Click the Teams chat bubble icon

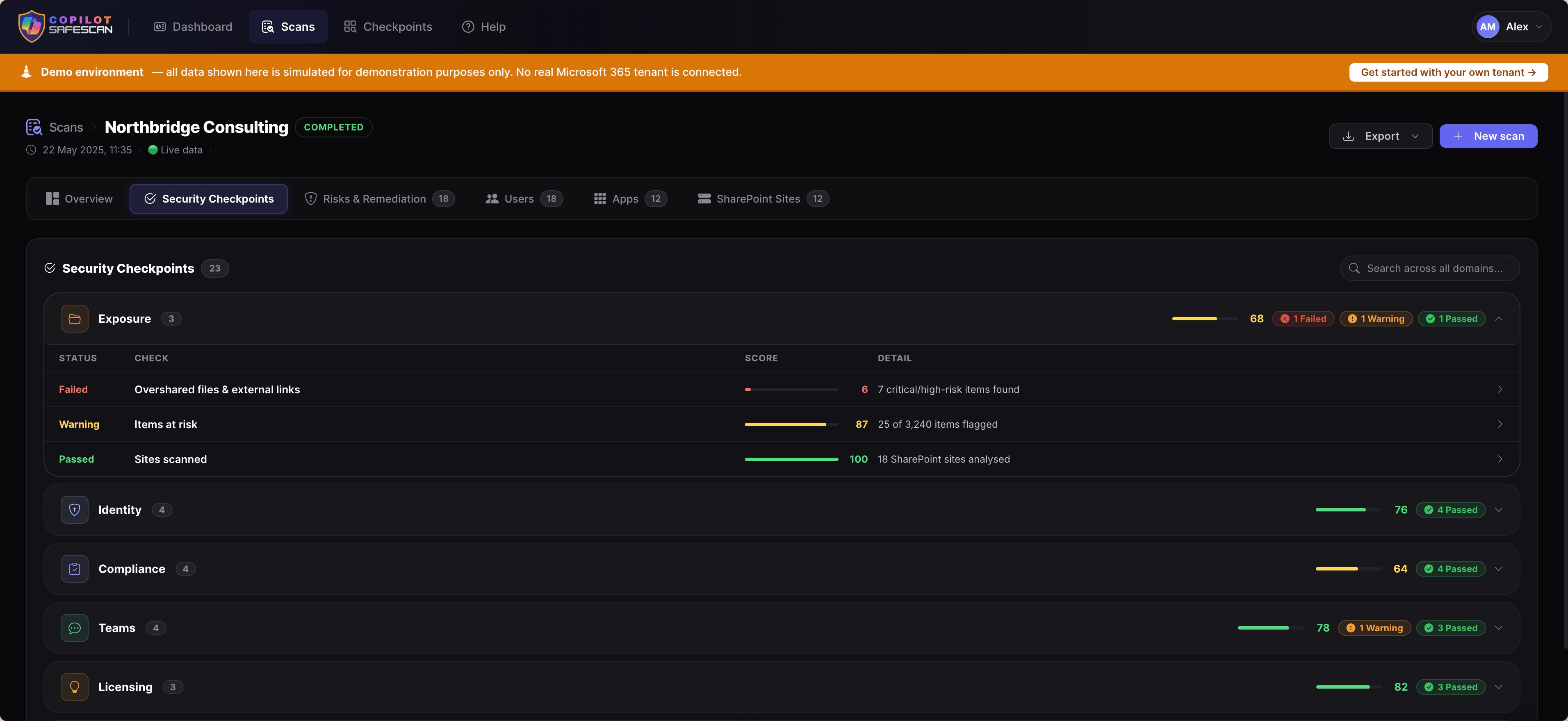tap(74, 628)
